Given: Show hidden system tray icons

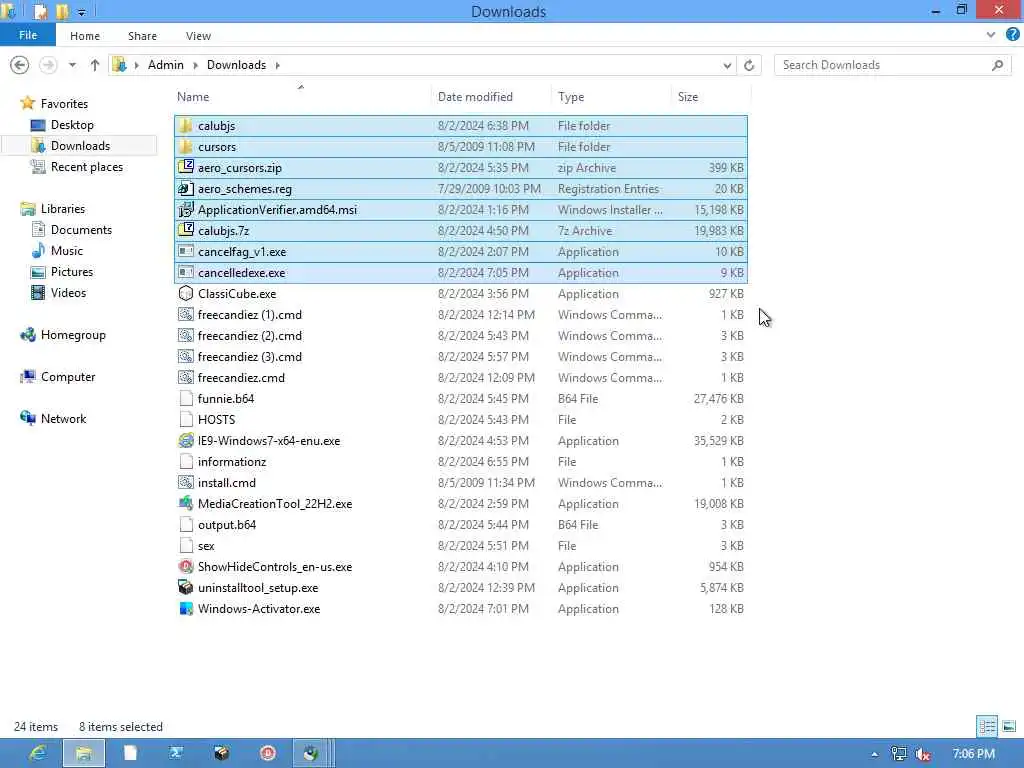Looking at the screenshot, I should [874, 754].
